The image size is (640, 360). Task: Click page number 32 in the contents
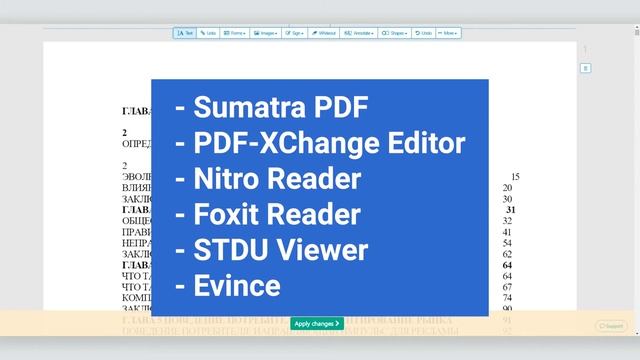click(x=507, y=221)
